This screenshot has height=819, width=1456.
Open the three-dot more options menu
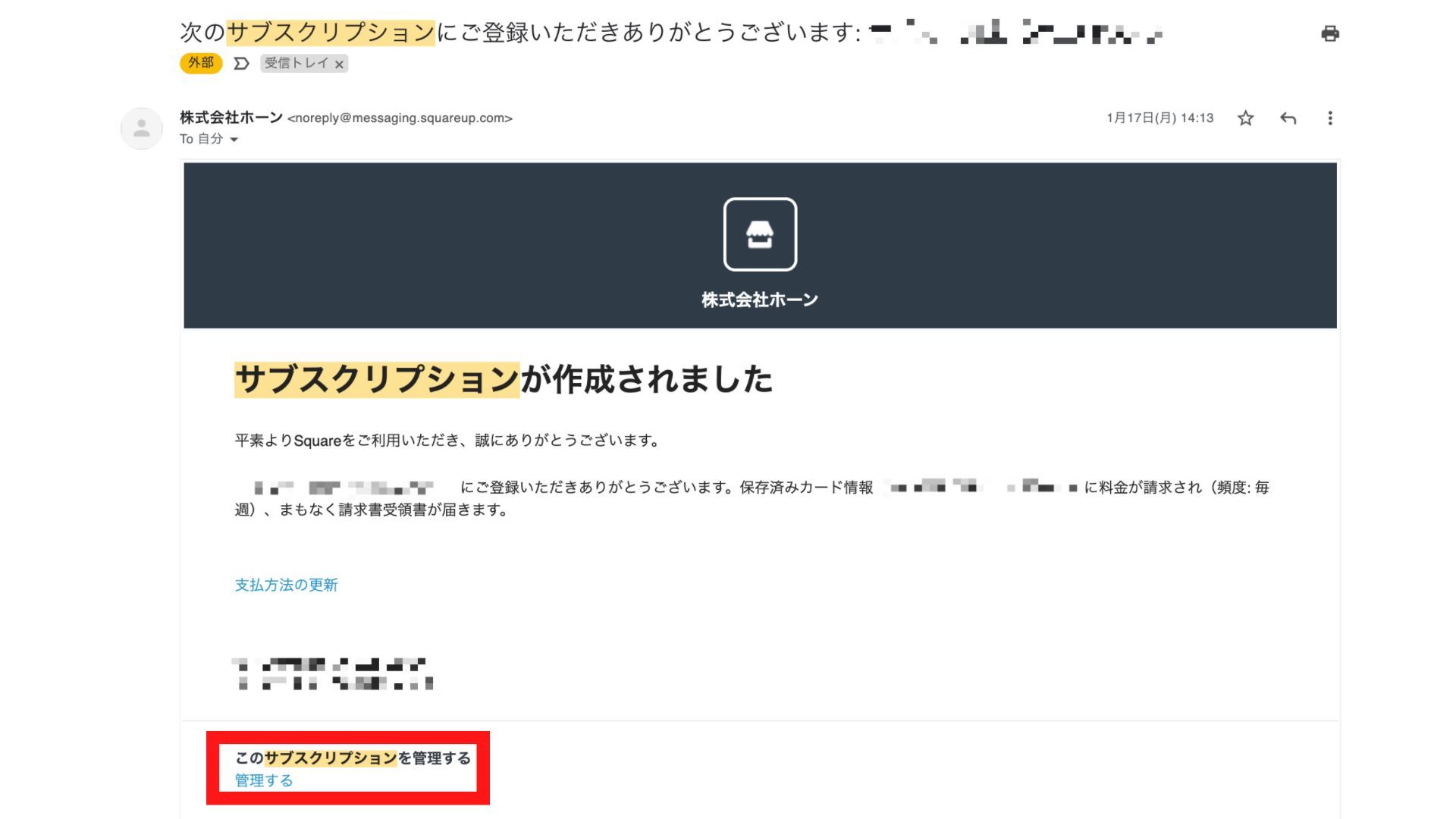[x=1330, y=118]
